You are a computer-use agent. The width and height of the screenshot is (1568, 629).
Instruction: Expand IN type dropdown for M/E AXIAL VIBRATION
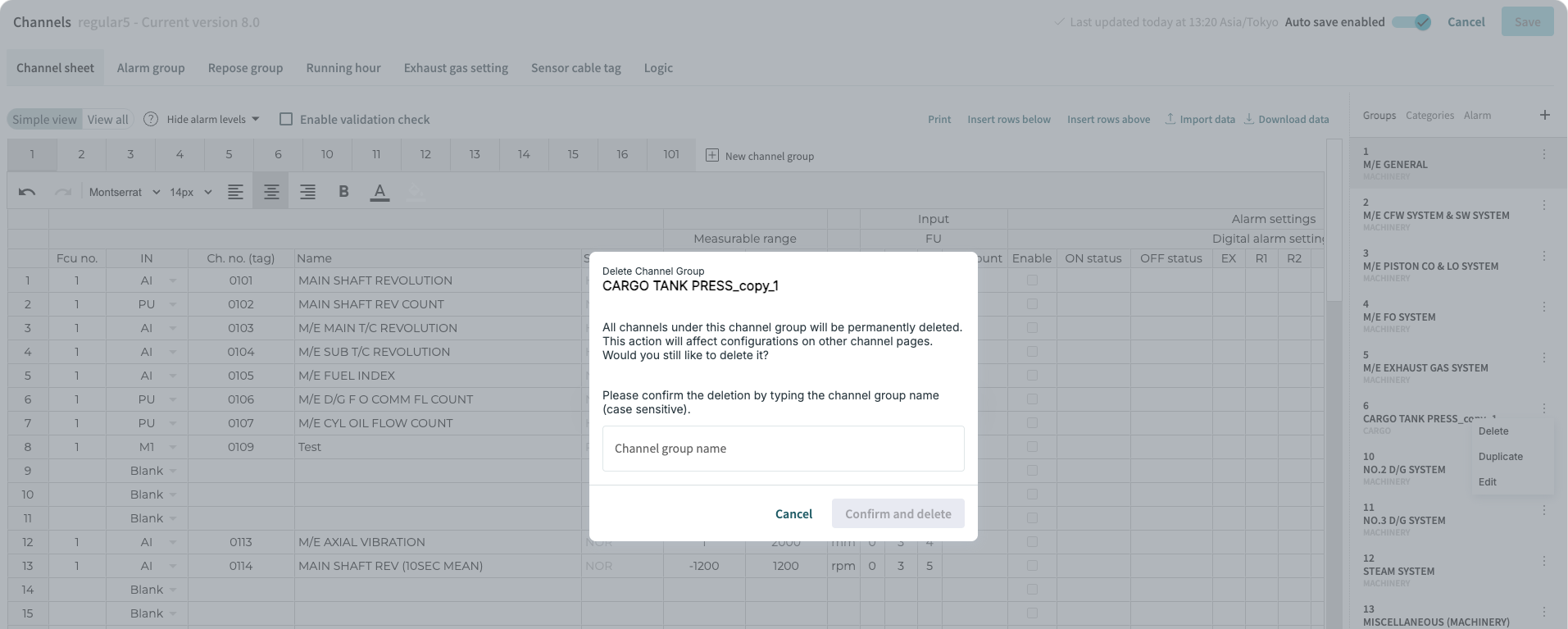[x=173, y=542]
